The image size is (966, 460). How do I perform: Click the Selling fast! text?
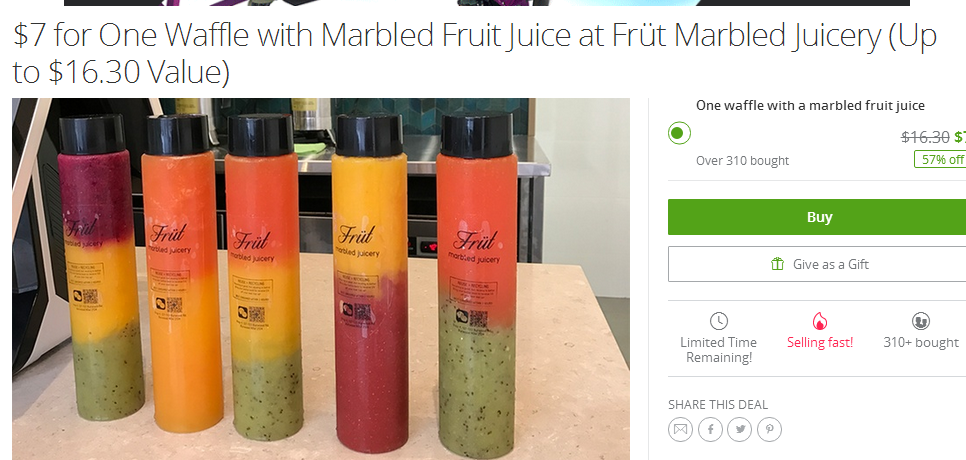tap(819, 342)
